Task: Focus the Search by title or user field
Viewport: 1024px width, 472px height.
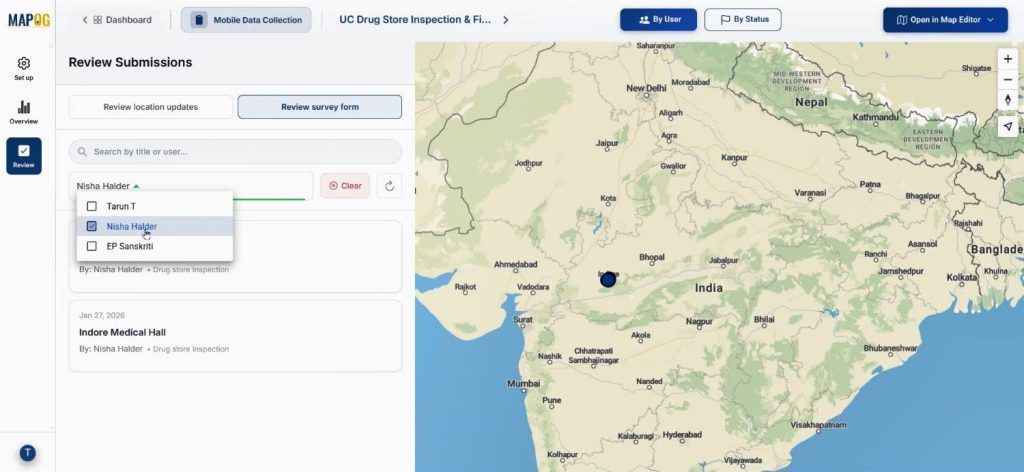Action: [x=235, y=151]
